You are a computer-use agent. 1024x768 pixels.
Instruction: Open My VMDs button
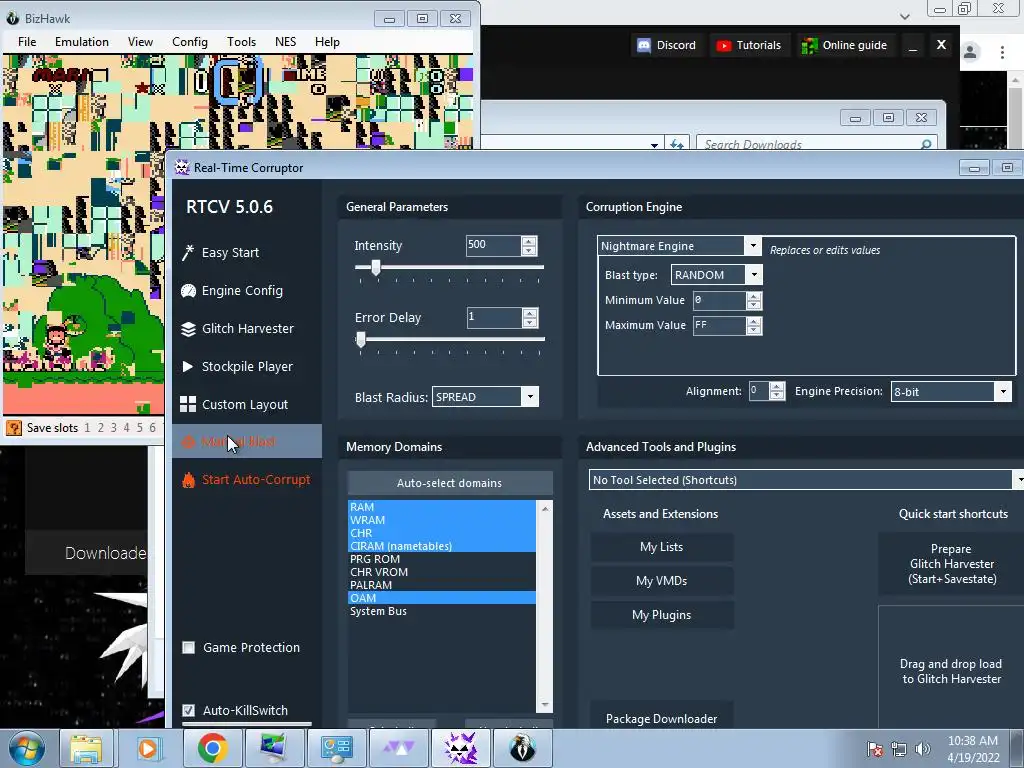(x=662, y=581)
